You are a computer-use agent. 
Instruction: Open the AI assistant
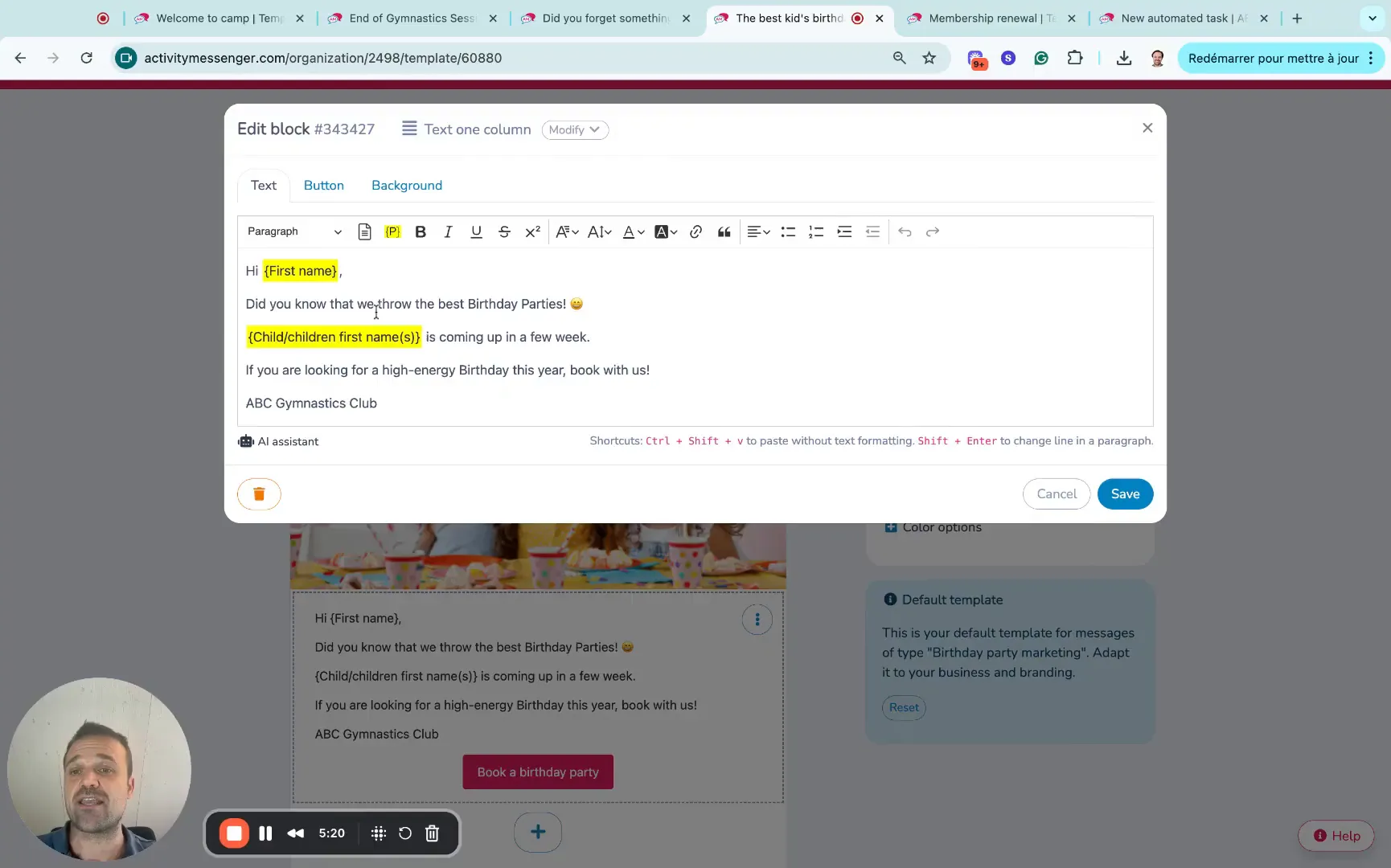[x=278, y=441]
